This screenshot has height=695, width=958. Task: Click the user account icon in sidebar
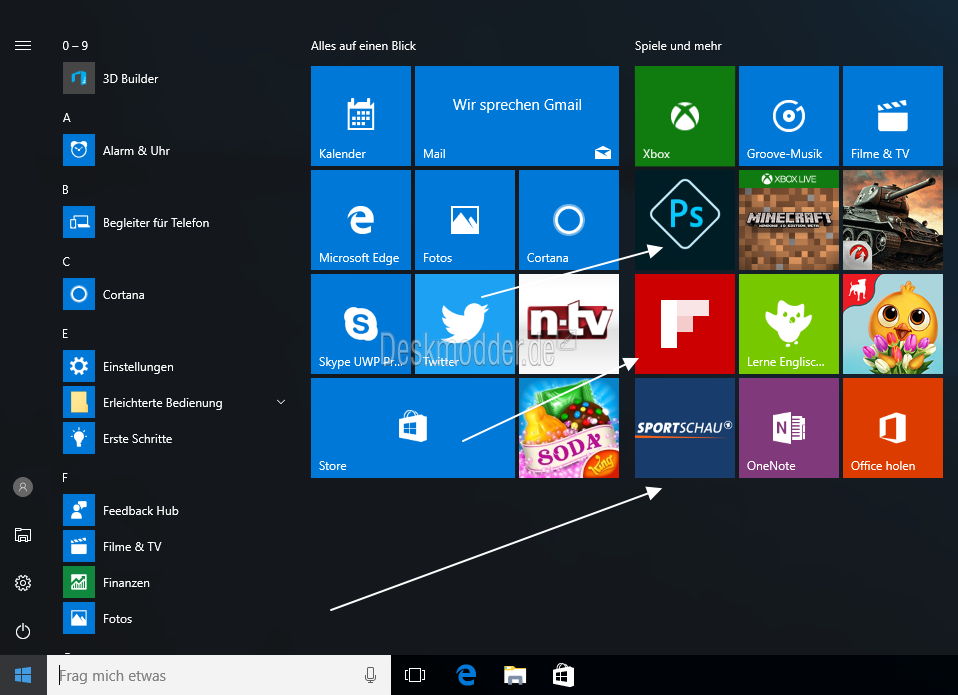pyautogui.click(x=23, y=487)
